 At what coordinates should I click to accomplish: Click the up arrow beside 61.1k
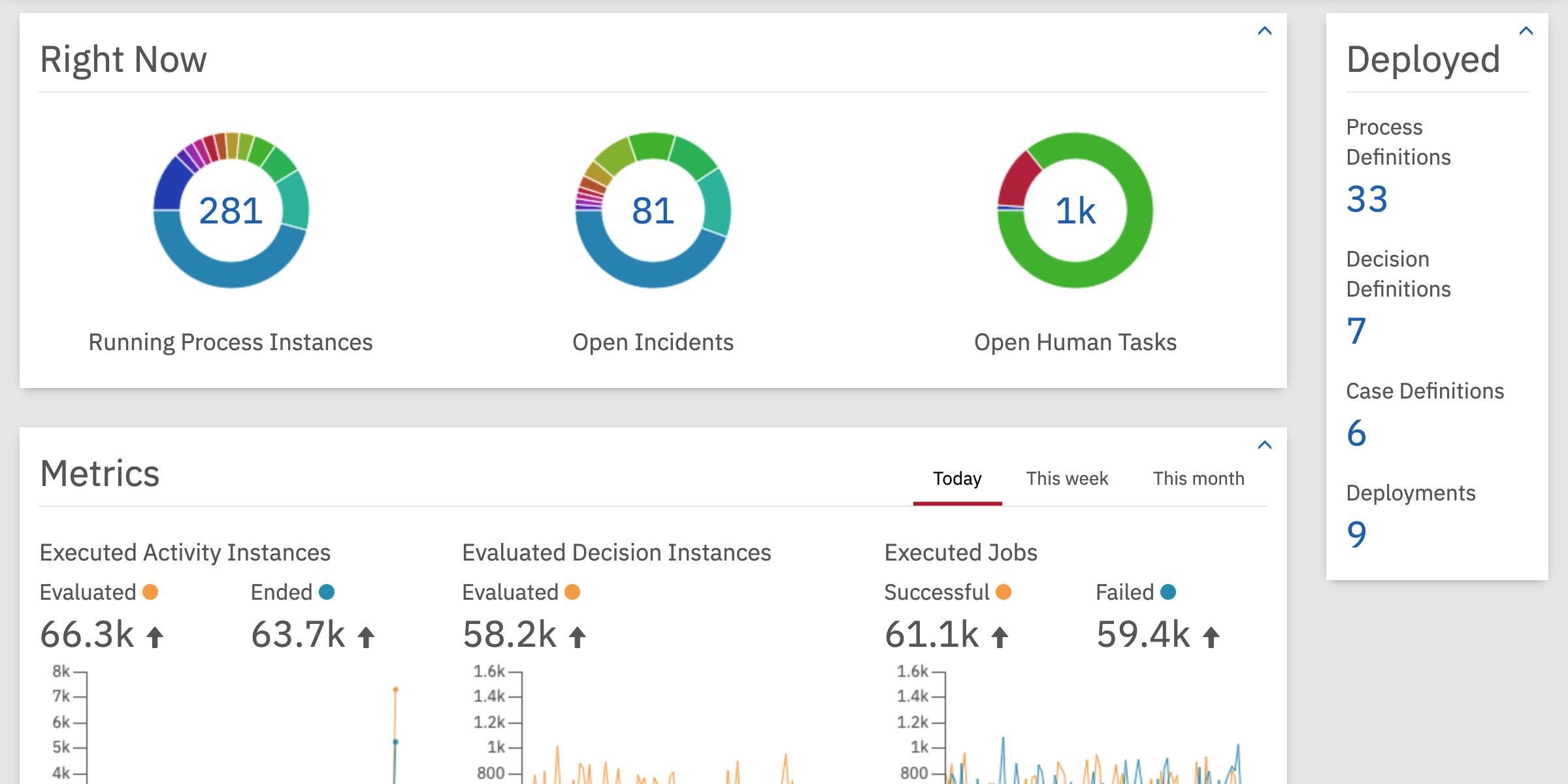[1000, 637]
